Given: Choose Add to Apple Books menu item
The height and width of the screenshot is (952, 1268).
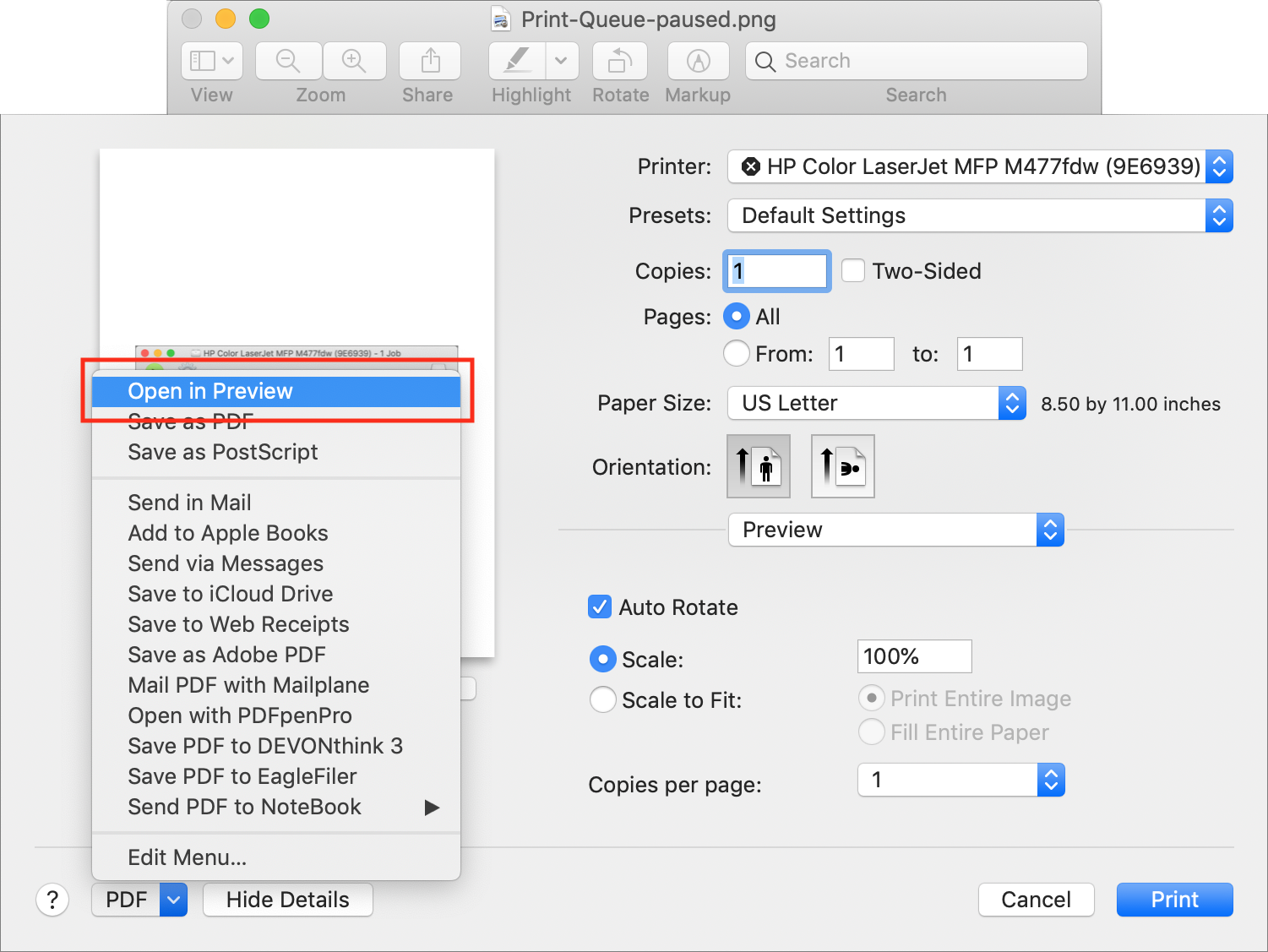Looking at the screenshot, I should point(276,533).
